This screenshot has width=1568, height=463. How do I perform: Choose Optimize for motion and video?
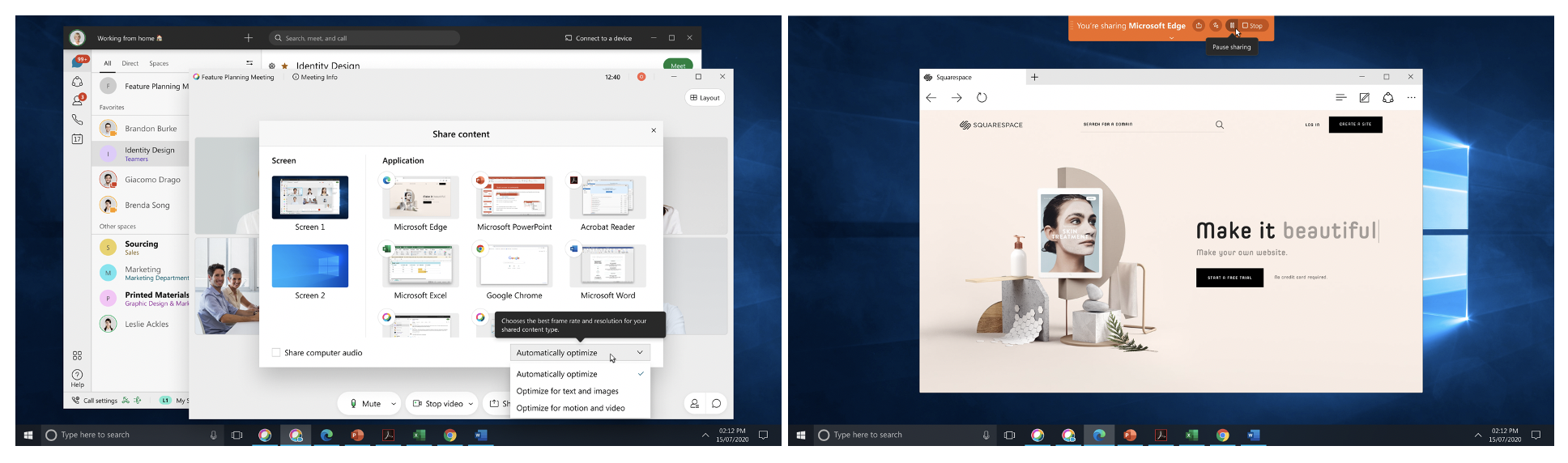pos(570,408)
